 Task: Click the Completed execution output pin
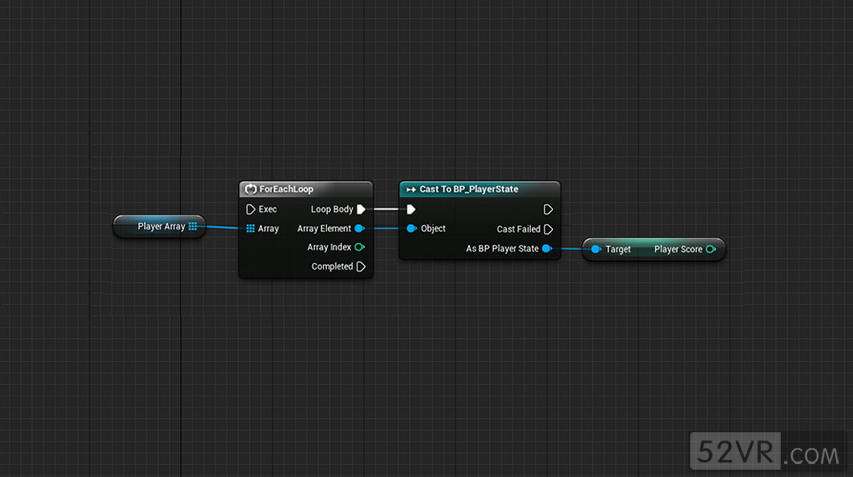click(x=361, y=267)
